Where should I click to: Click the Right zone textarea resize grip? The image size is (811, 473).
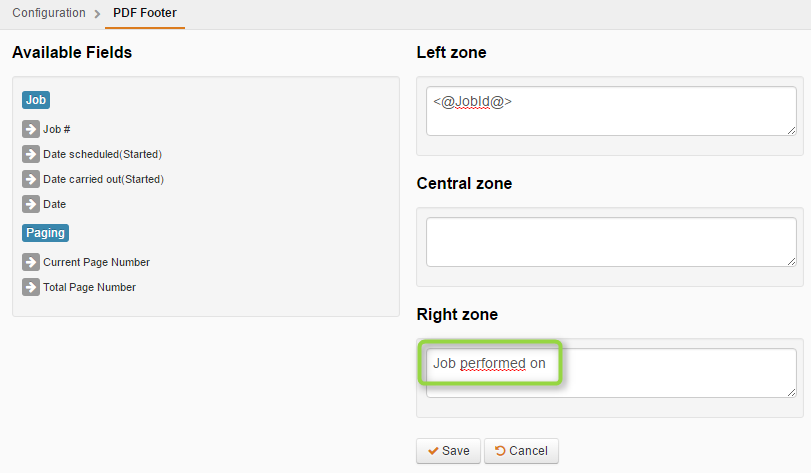click(x=791, y=392)
